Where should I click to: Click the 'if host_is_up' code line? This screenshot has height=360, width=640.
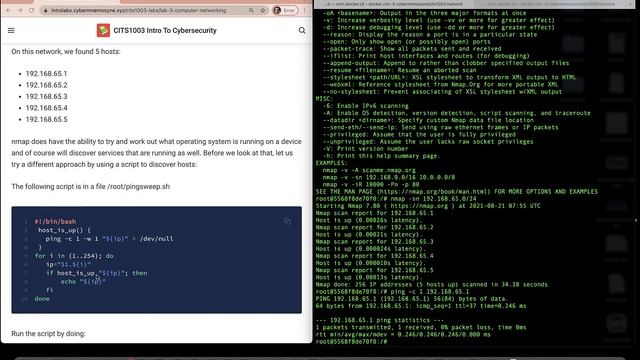(96, 273)
